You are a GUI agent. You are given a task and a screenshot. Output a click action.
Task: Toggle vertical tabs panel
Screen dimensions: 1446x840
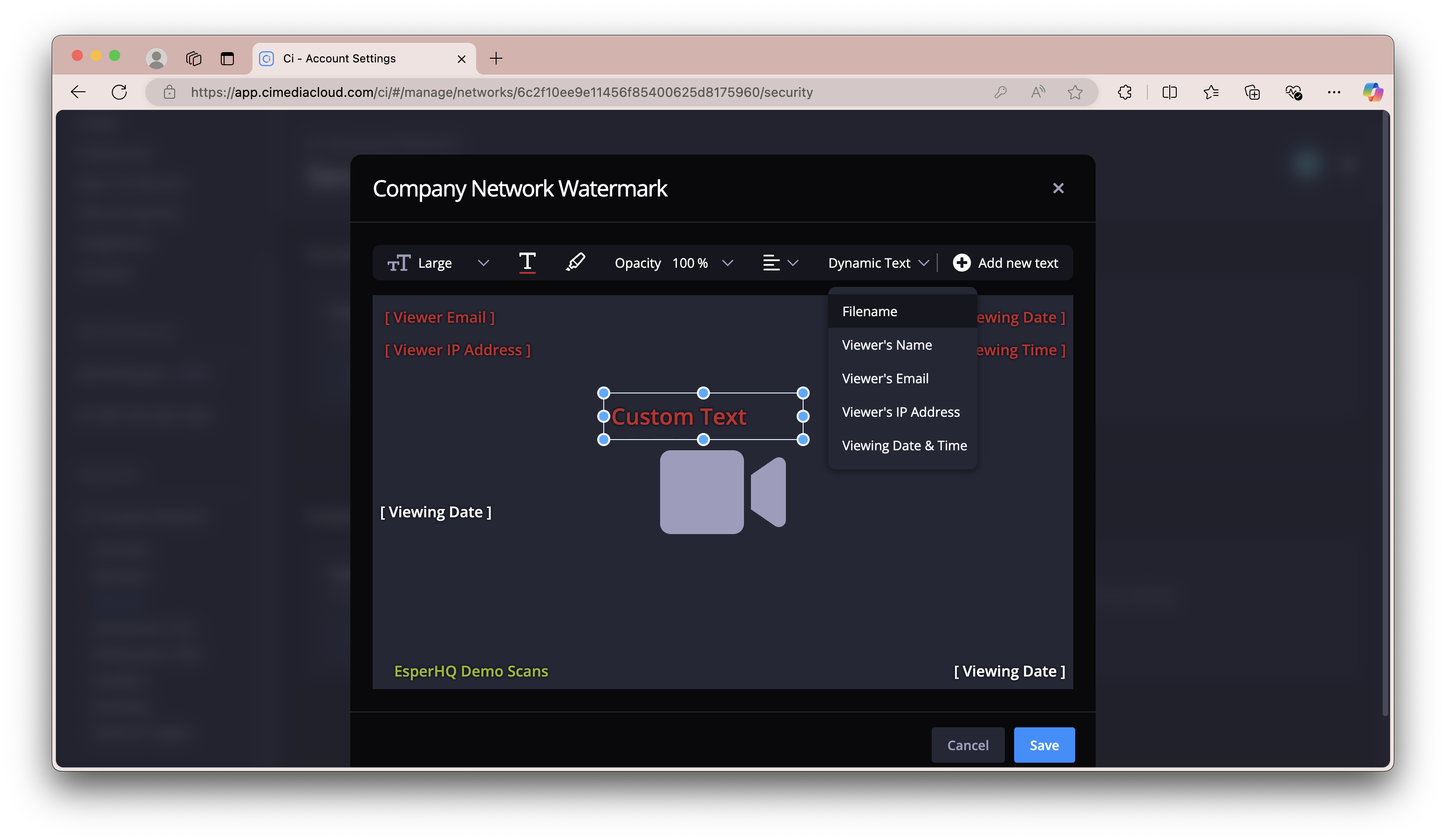coord(227,58)
